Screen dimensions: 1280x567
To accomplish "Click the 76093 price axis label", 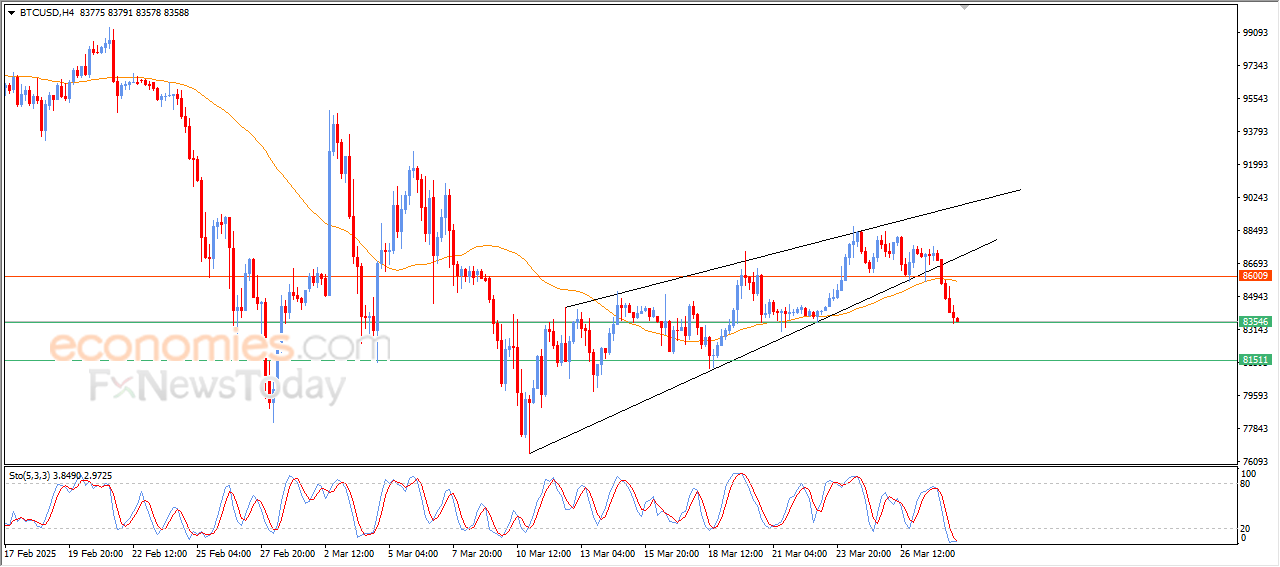I will [x=1255, y=461].
